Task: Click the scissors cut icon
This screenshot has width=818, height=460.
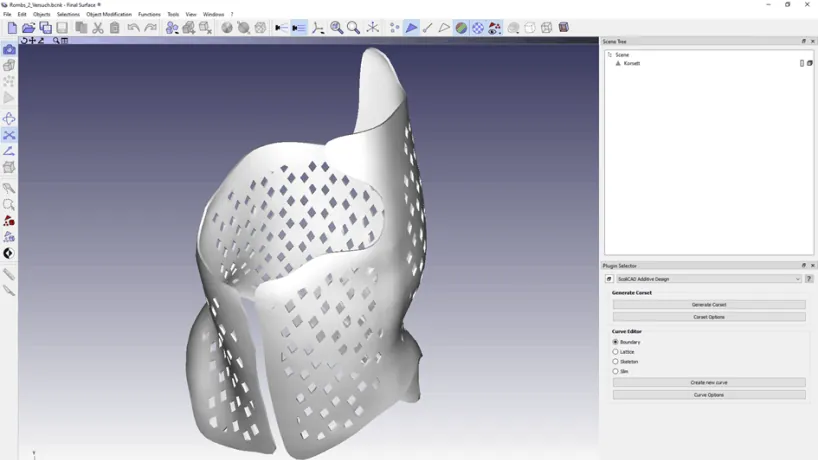Action: [98, 28]
